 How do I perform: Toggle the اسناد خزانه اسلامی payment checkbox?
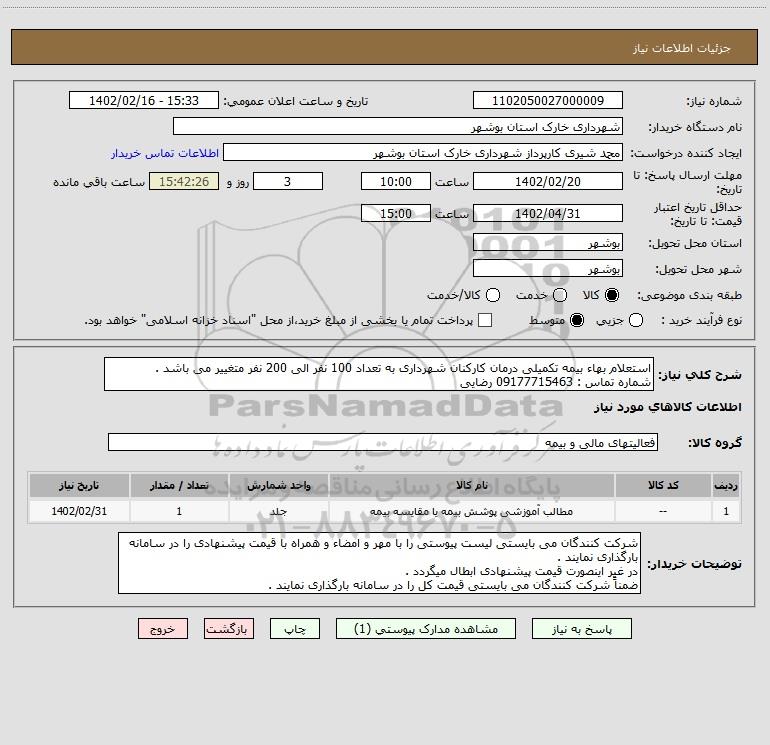coord(485,320)
